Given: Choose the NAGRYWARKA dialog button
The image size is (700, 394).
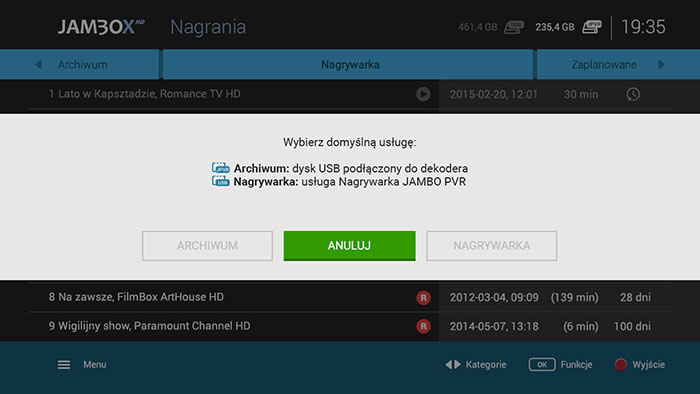Looking at the screenshot, I should [492, 246].
